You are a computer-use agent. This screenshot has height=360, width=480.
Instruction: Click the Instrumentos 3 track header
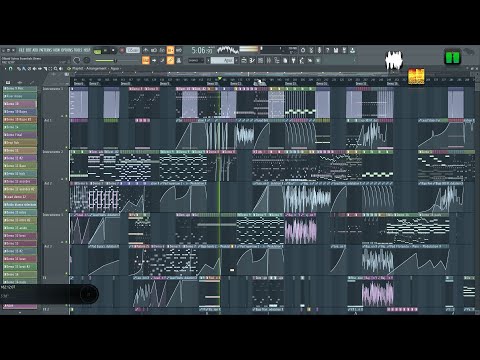coord(55,228)
